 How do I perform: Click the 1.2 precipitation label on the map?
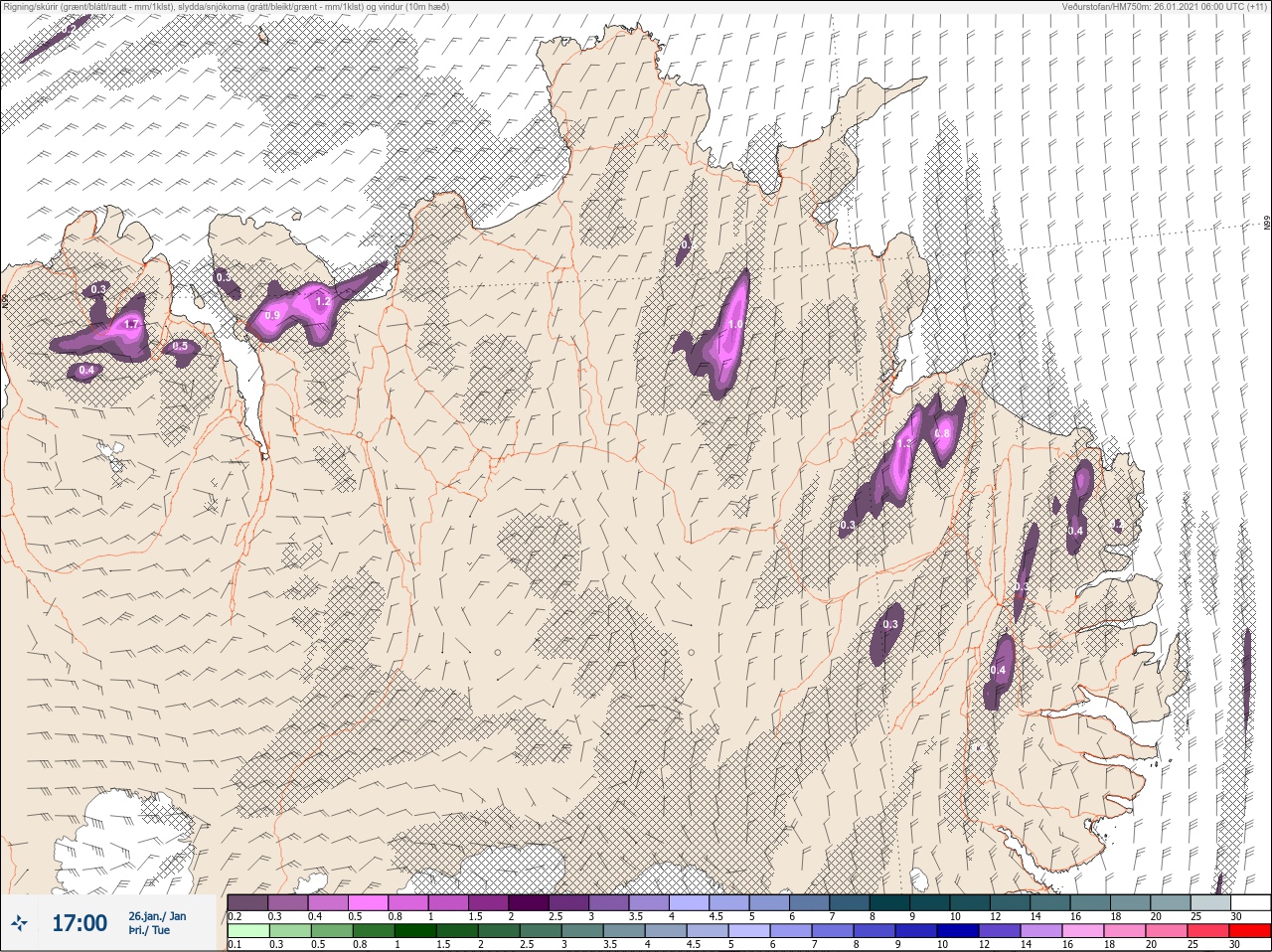[323, 301]
